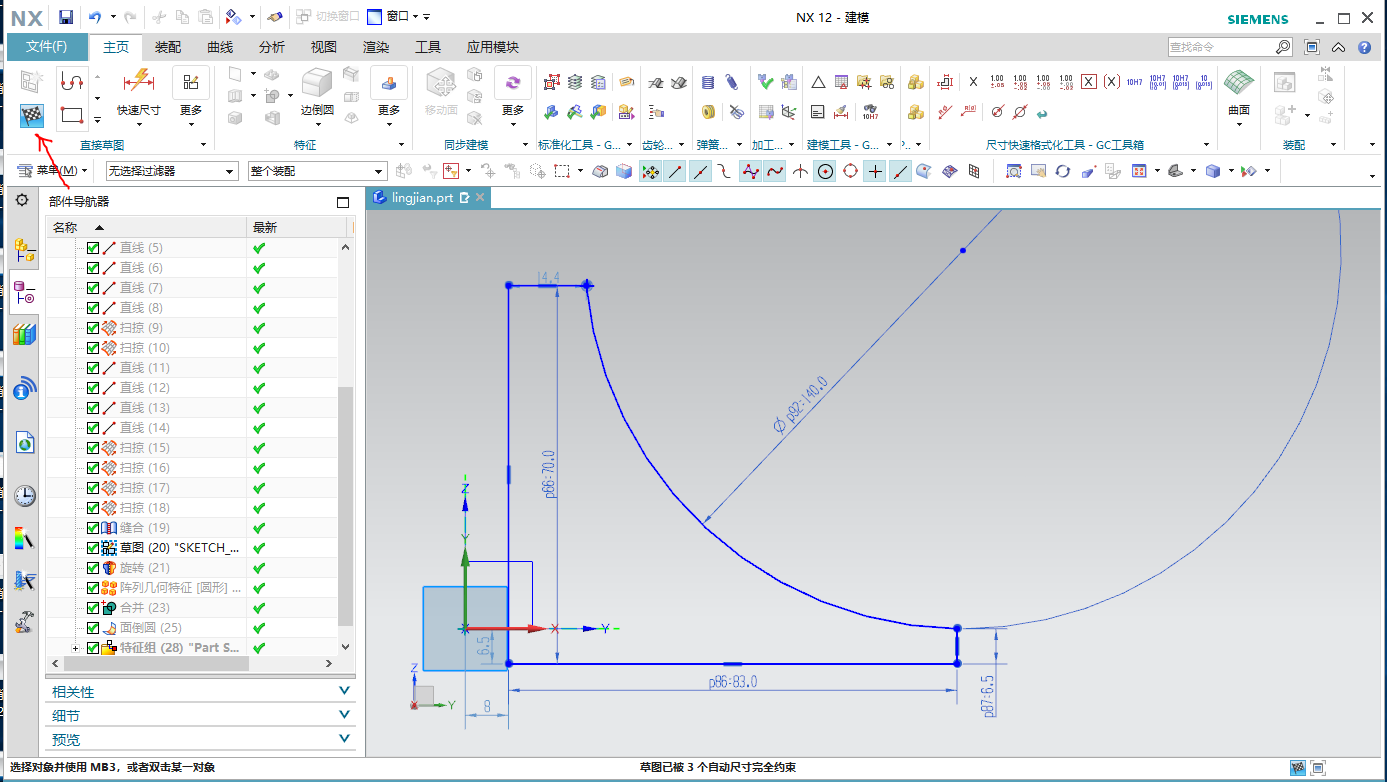
Task: Switch to the 分析 ribbon tab
Action: [272, 47]
